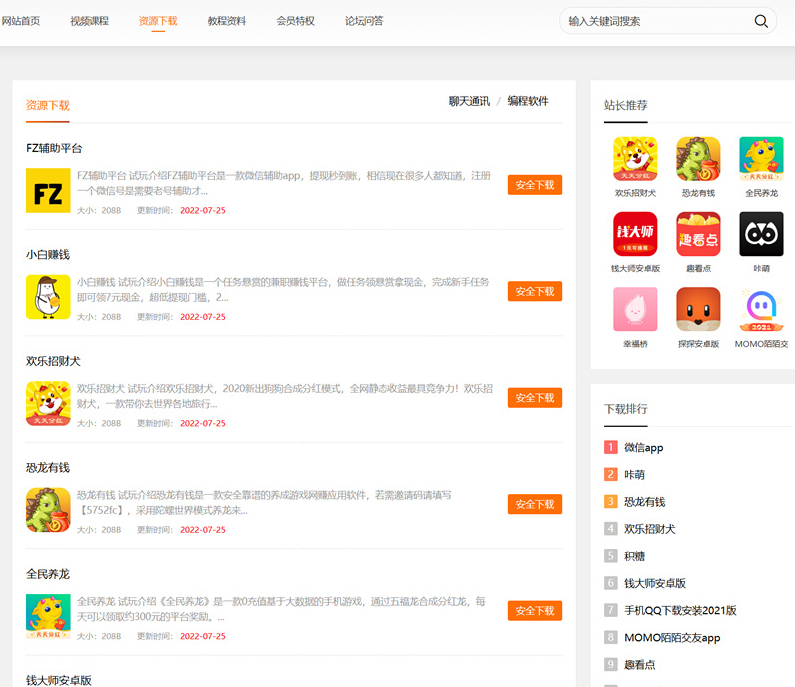Open 积糖 in 下载排行
The width and height of the screenshot is (795, 687).
pyautogui.click(x=634, y=556)
